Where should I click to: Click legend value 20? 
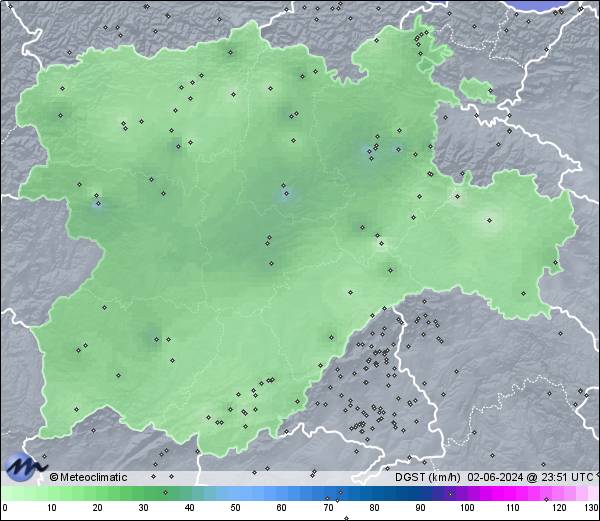[98, 508]
